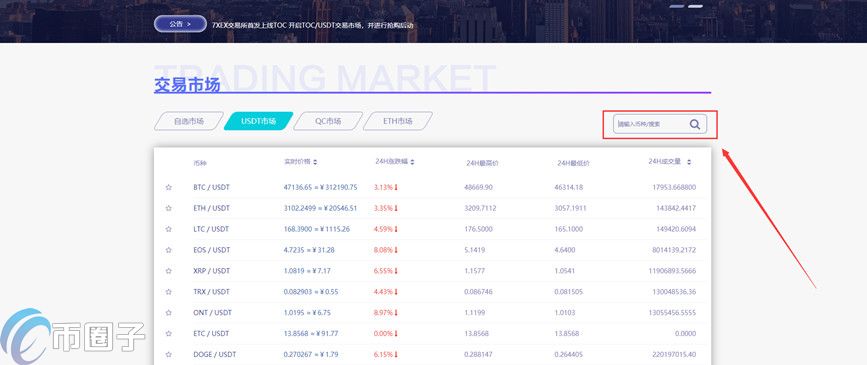Image resolution: width=867 pixels, height=365 pixels.
Task: Click the search magnifier icon
Action: point(695,124)
